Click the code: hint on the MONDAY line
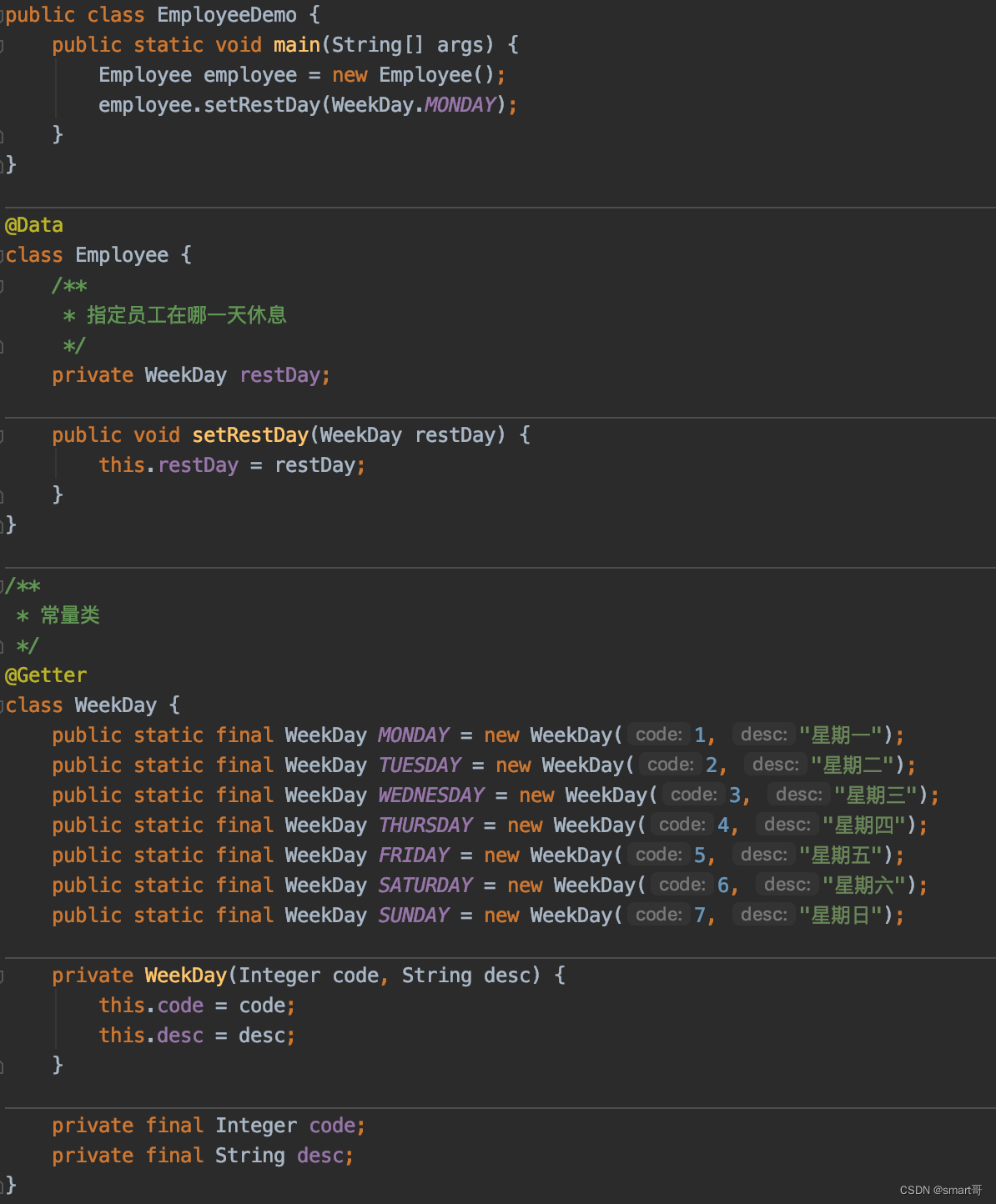 (x=659, y=735)
